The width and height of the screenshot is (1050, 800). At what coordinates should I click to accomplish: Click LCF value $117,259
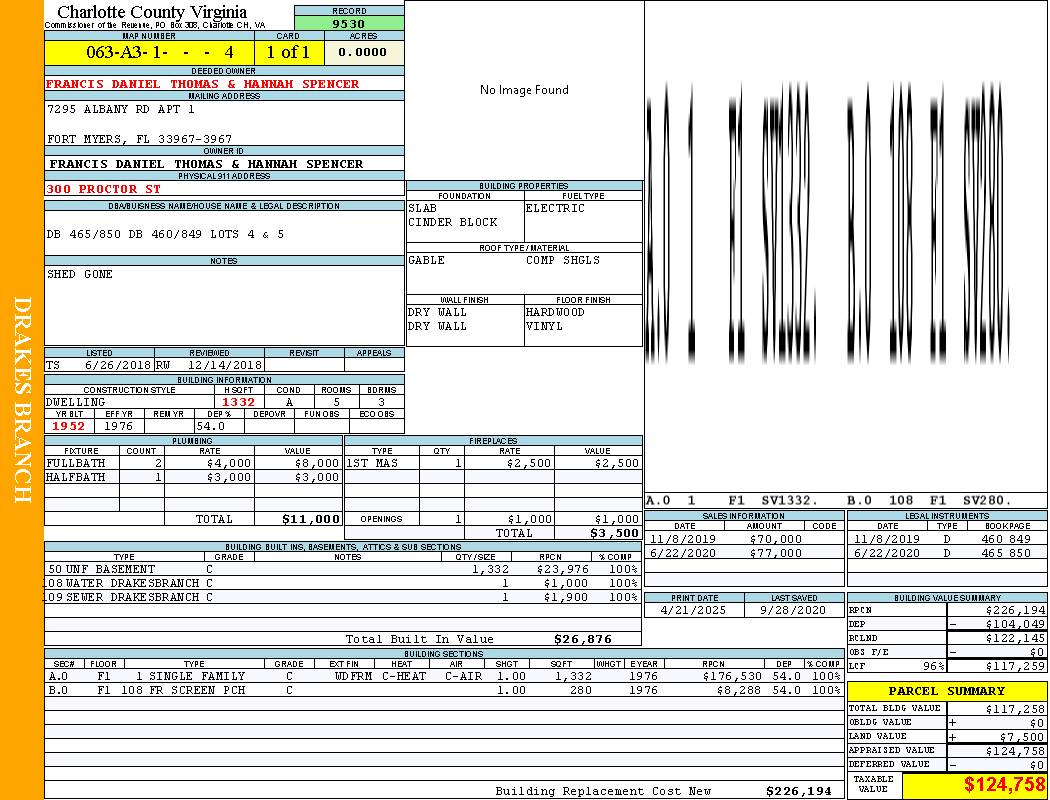[x=1015, y=667]
